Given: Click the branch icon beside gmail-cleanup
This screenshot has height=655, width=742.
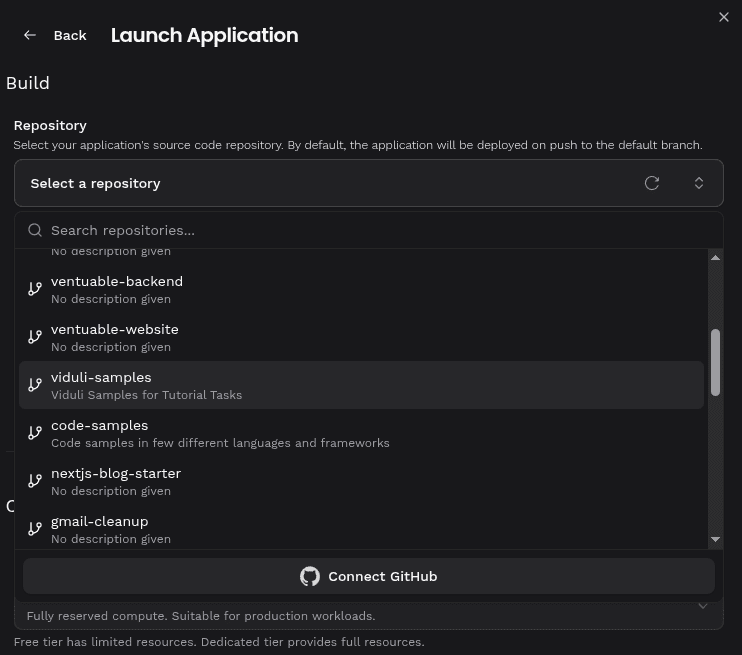Looking at the screenshot, I should (x=35, y=529).
